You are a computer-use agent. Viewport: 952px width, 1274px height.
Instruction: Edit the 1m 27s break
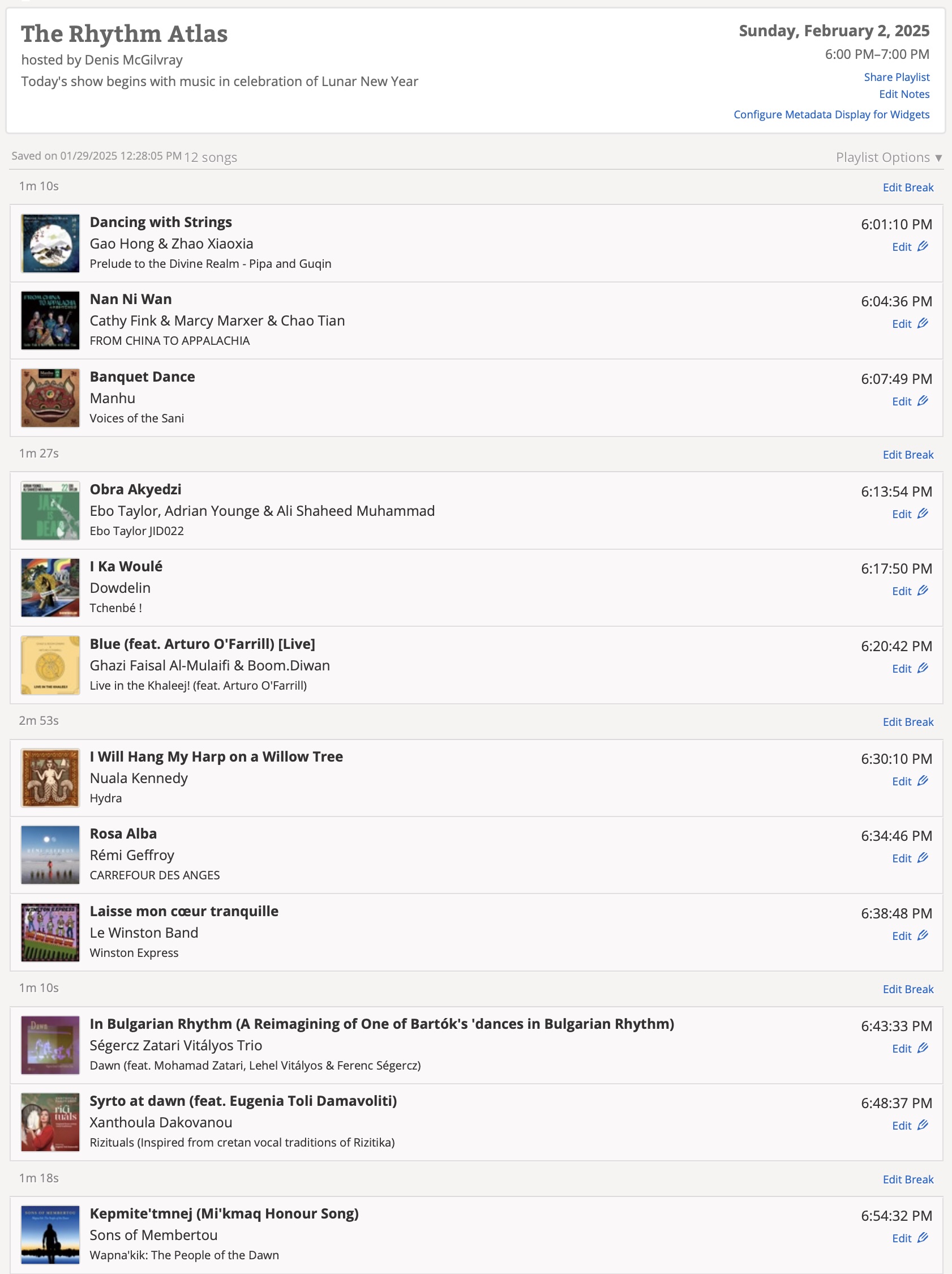(908, 455)
